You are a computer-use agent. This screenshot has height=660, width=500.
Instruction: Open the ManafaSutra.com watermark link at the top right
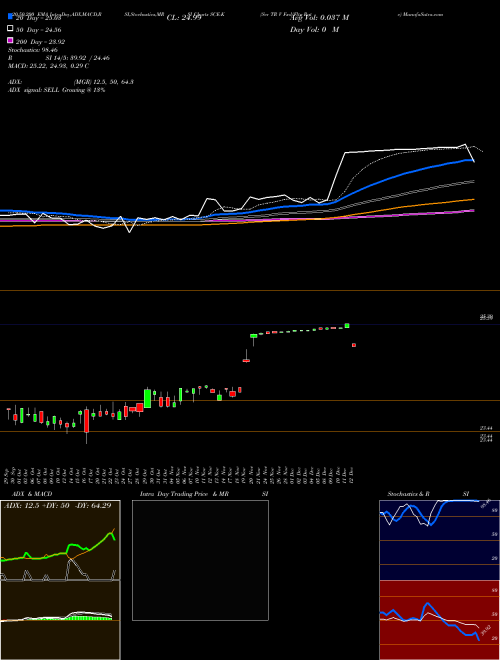point(420,14)
